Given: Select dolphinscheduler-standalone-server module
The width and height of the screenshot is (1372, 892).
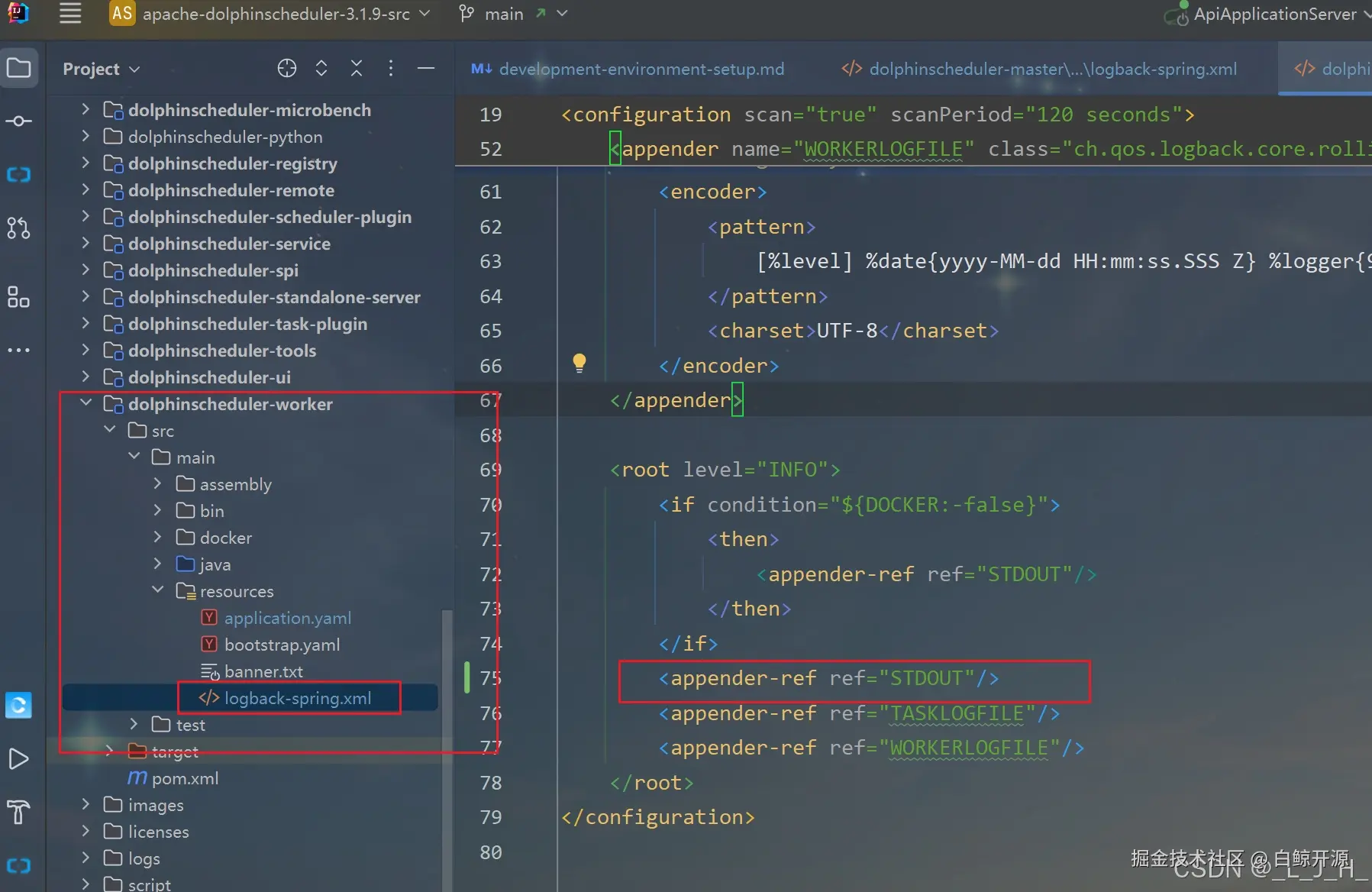Looking at the screenshot, I should [274, 297].
